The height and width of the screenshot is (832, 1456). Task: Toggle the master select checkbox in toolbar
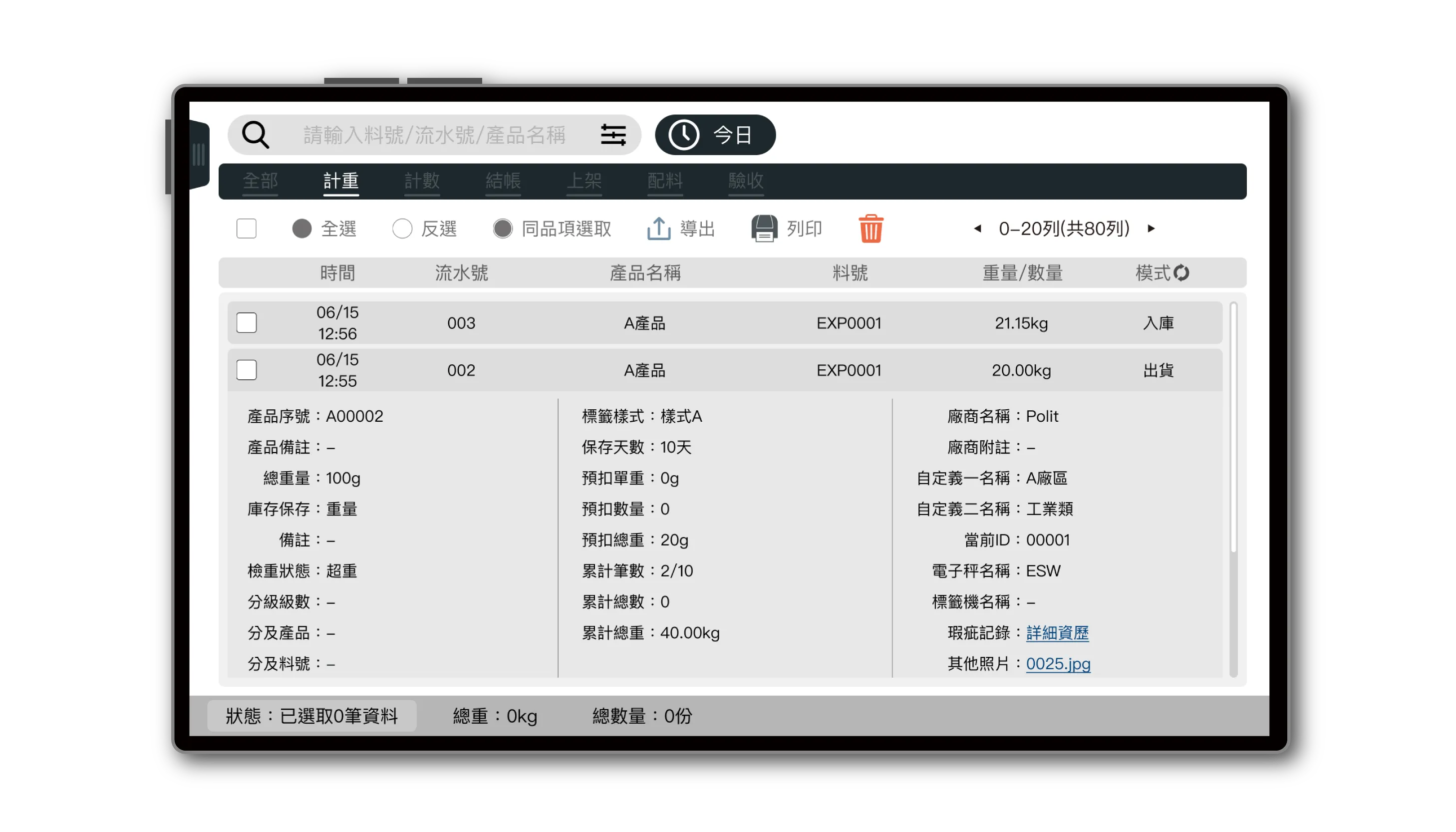click(246, 229)
